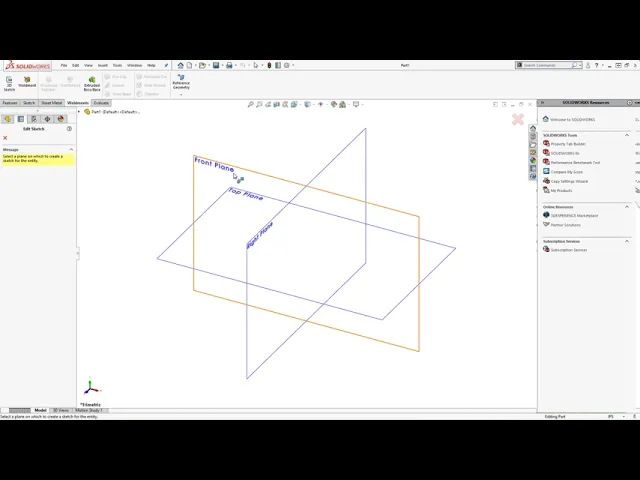Switch to the Features tab
Viewport: 640px width, 480px height.
pyautogui.click(x=10, y=103)
